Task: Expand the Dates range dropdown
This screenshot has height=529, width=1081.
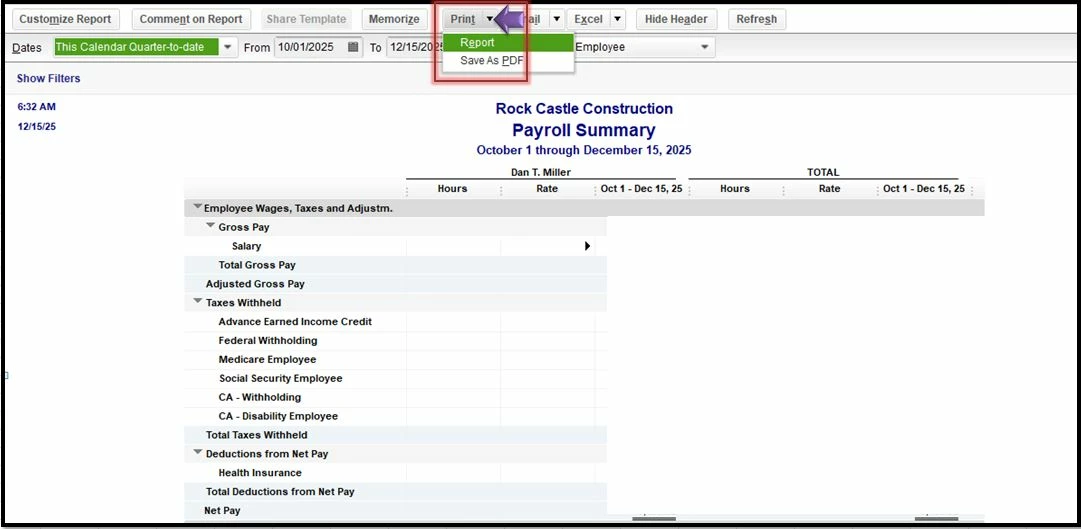Action: tap(228, 47)
